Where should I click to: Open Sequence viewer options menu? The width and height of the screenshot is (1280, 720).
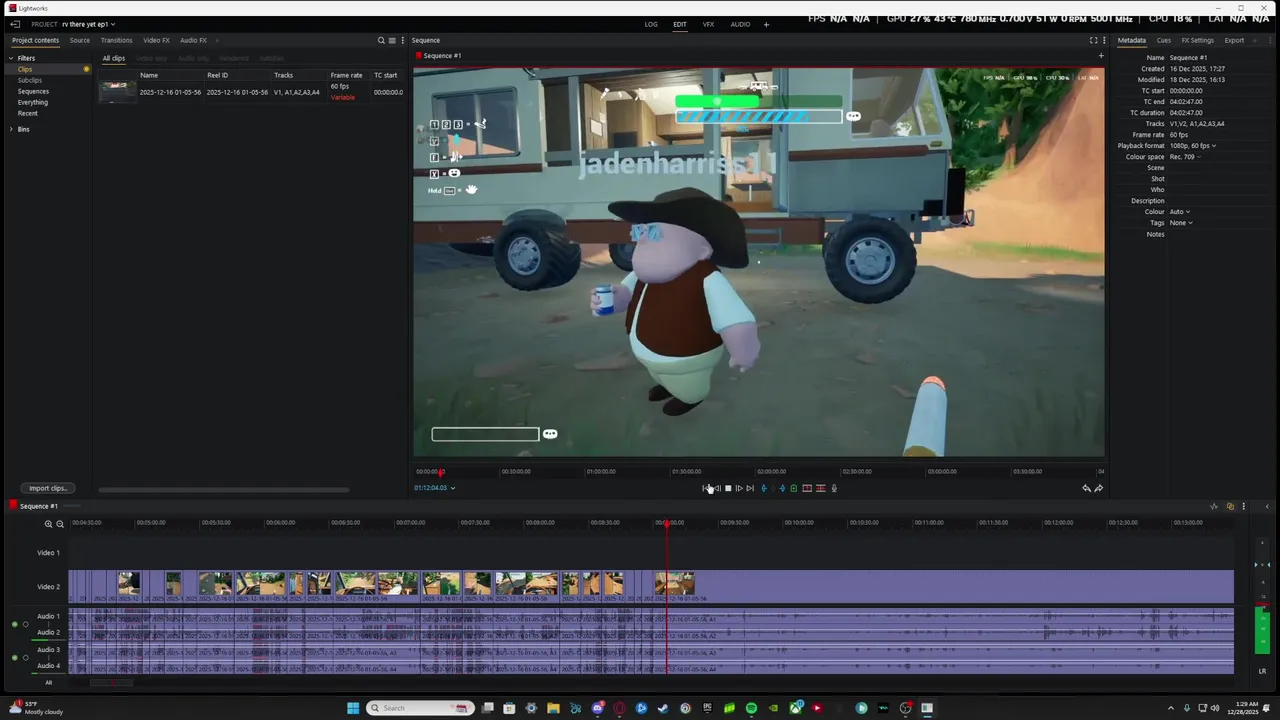(1104, 40)
